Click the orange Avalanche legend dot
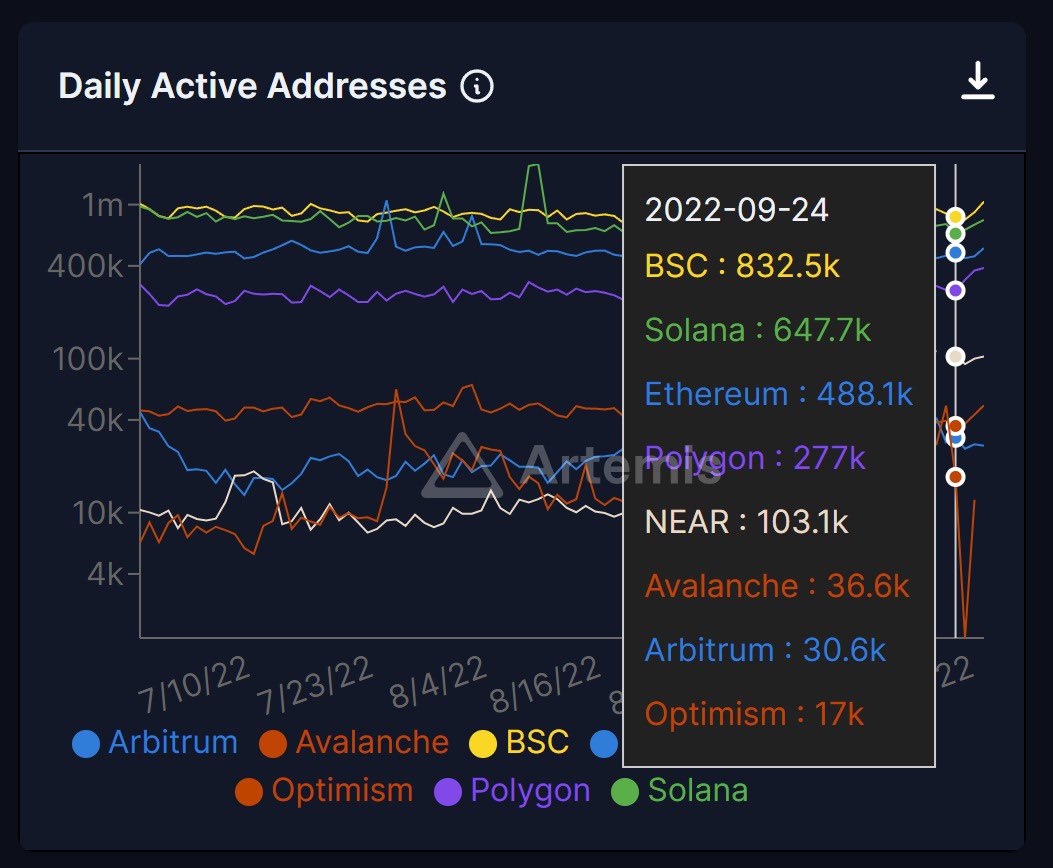 click(273, 744)
